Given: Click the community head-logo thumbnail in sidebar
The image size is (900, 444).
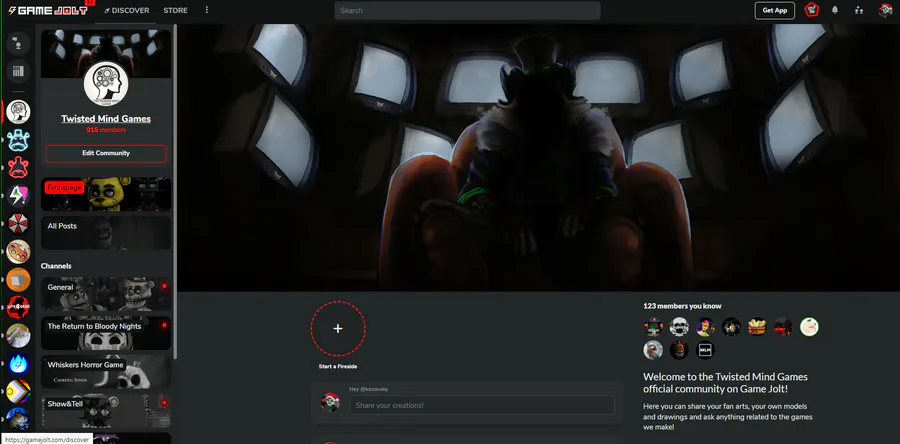Looking at the screenshot, I should pyautogui.click(x=106, y=84).
